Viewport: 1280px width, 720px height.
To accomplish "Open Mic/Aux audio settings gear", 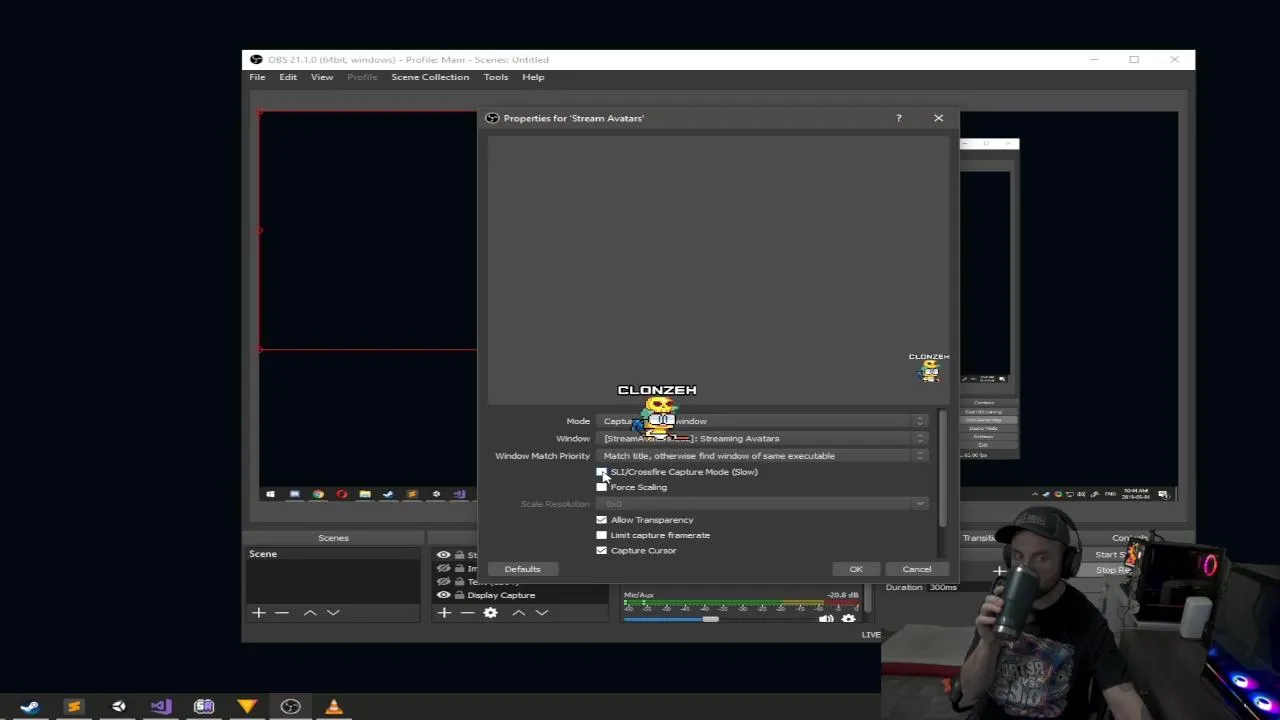I will click(x=848, y=619).
